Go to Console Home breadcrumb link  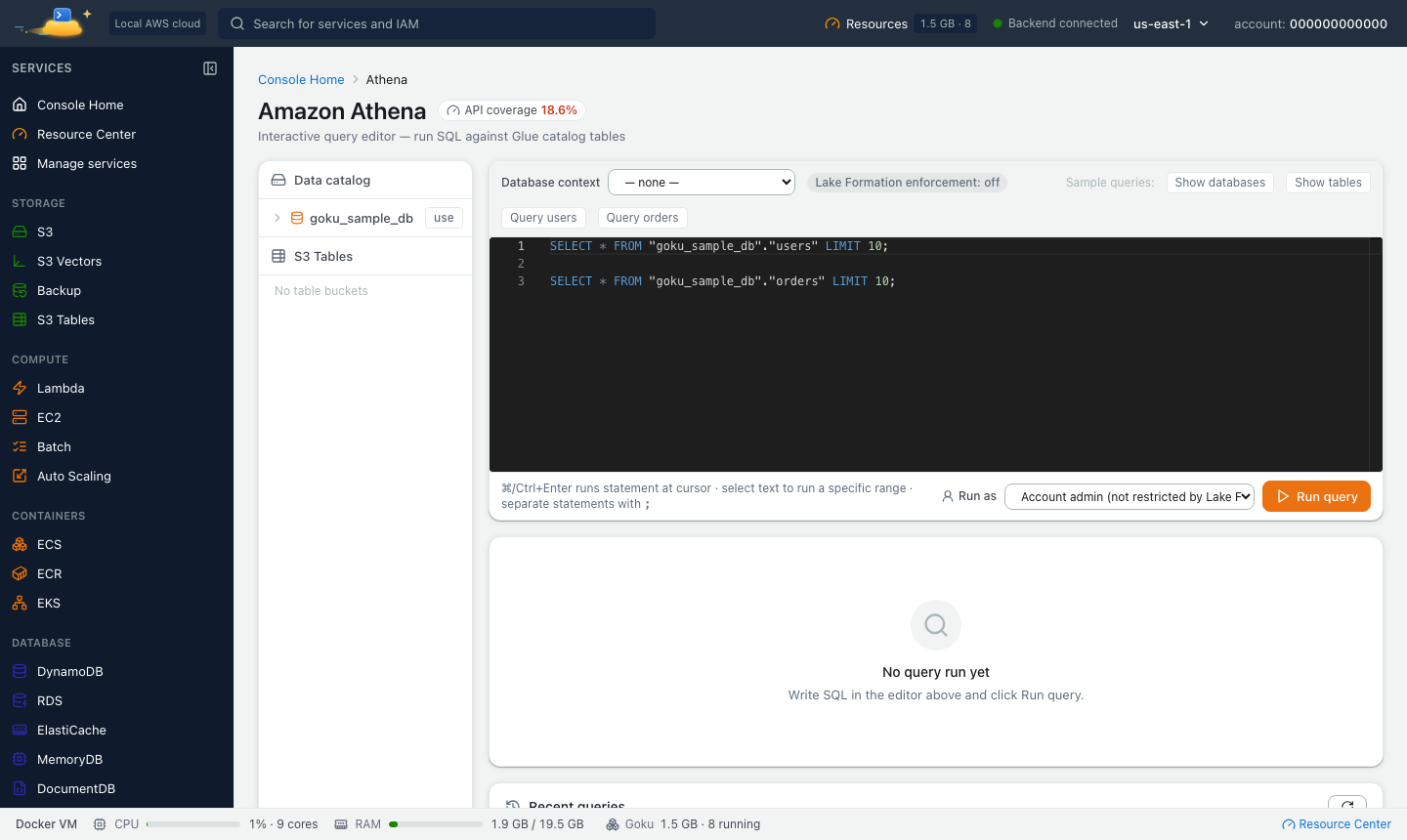[301, 79]
